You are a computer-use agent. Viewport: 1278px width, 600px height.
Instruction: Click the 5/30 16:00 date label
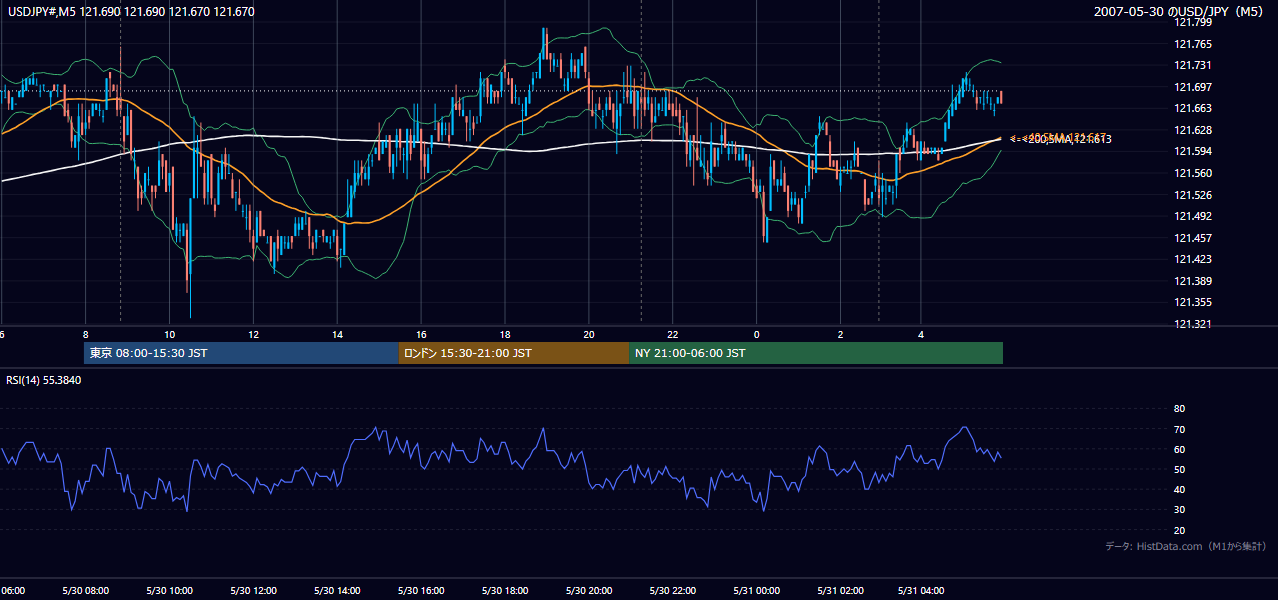(x=420, y=591)
